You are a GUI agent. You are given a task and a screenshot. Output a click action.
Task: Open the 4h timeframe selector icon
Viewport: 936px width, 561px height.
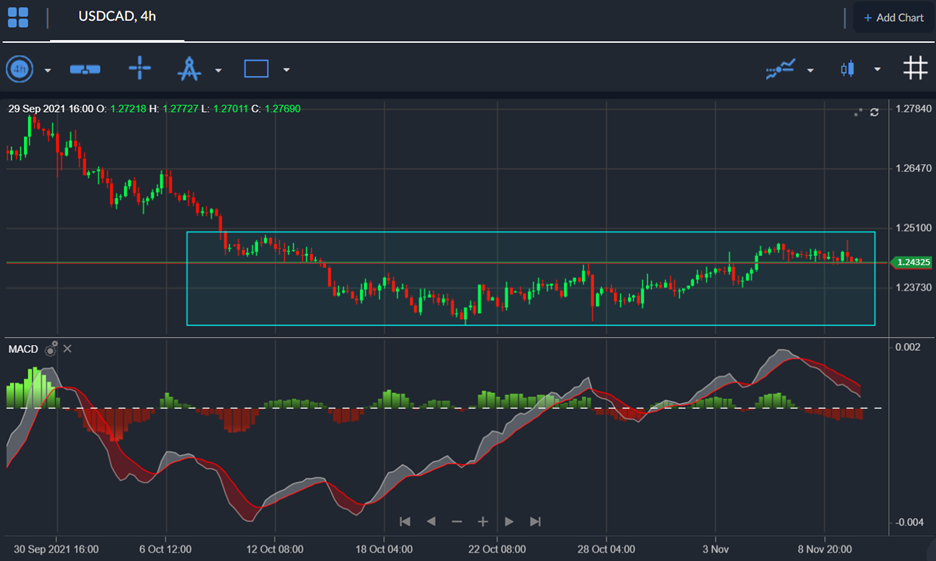[20, 69]
